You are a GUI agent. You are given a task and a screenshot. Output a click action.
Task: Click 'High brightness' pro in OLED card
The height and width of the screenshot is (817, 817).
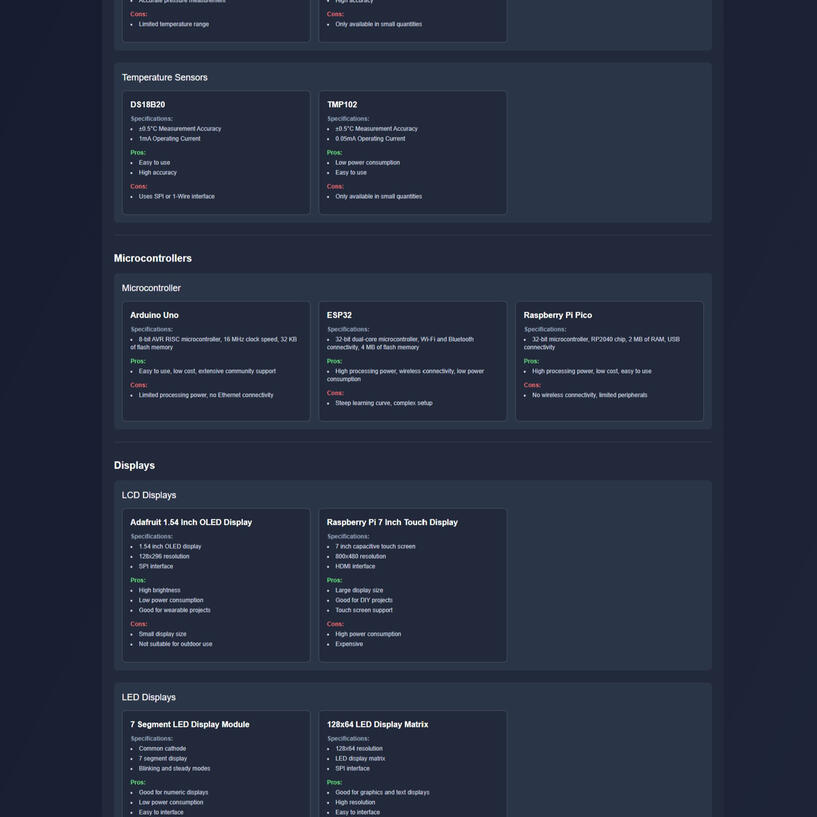pos(159,590)
